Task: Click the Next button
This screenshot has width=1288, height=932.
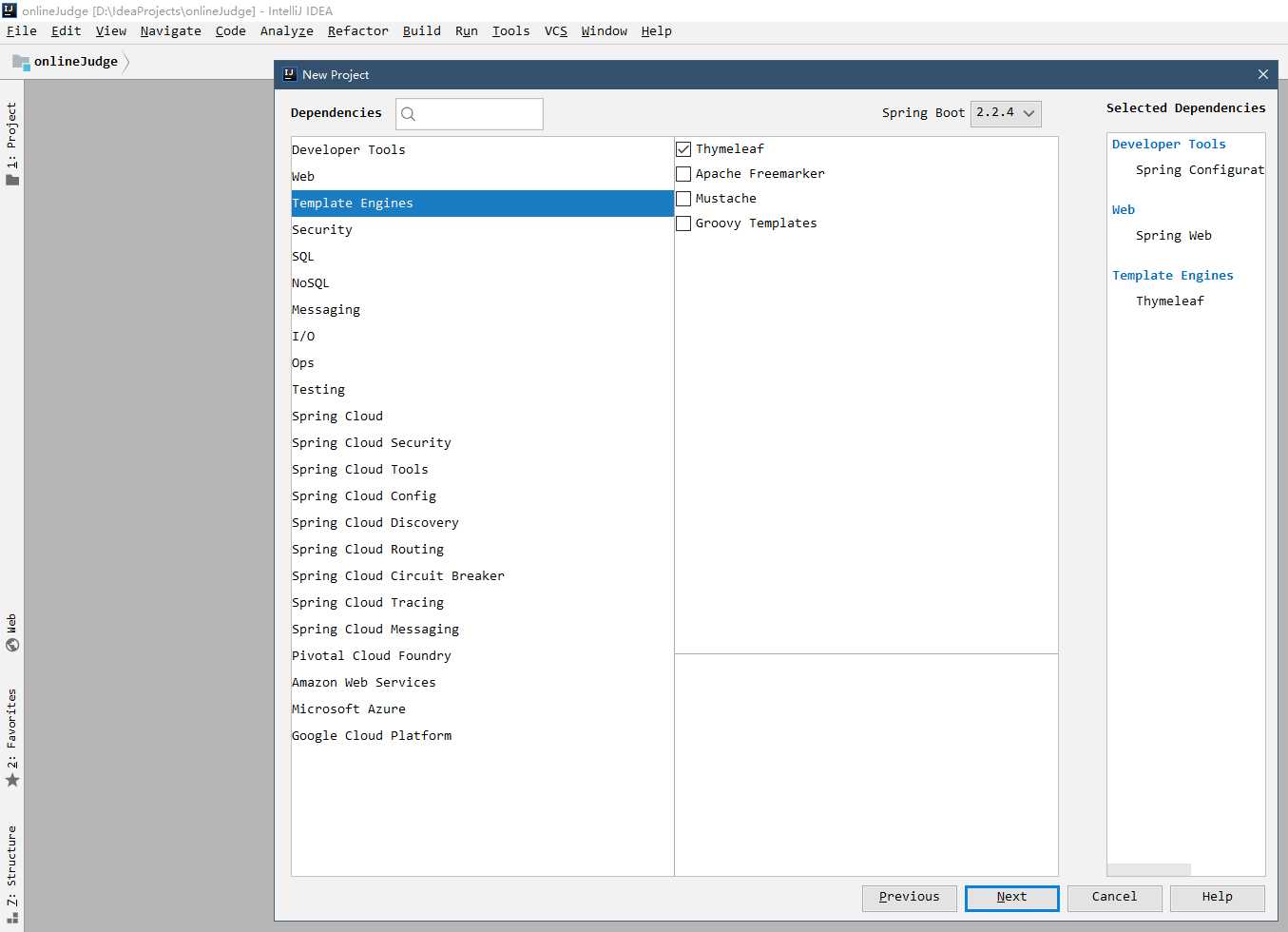Action: click(x=1012, y=898)
